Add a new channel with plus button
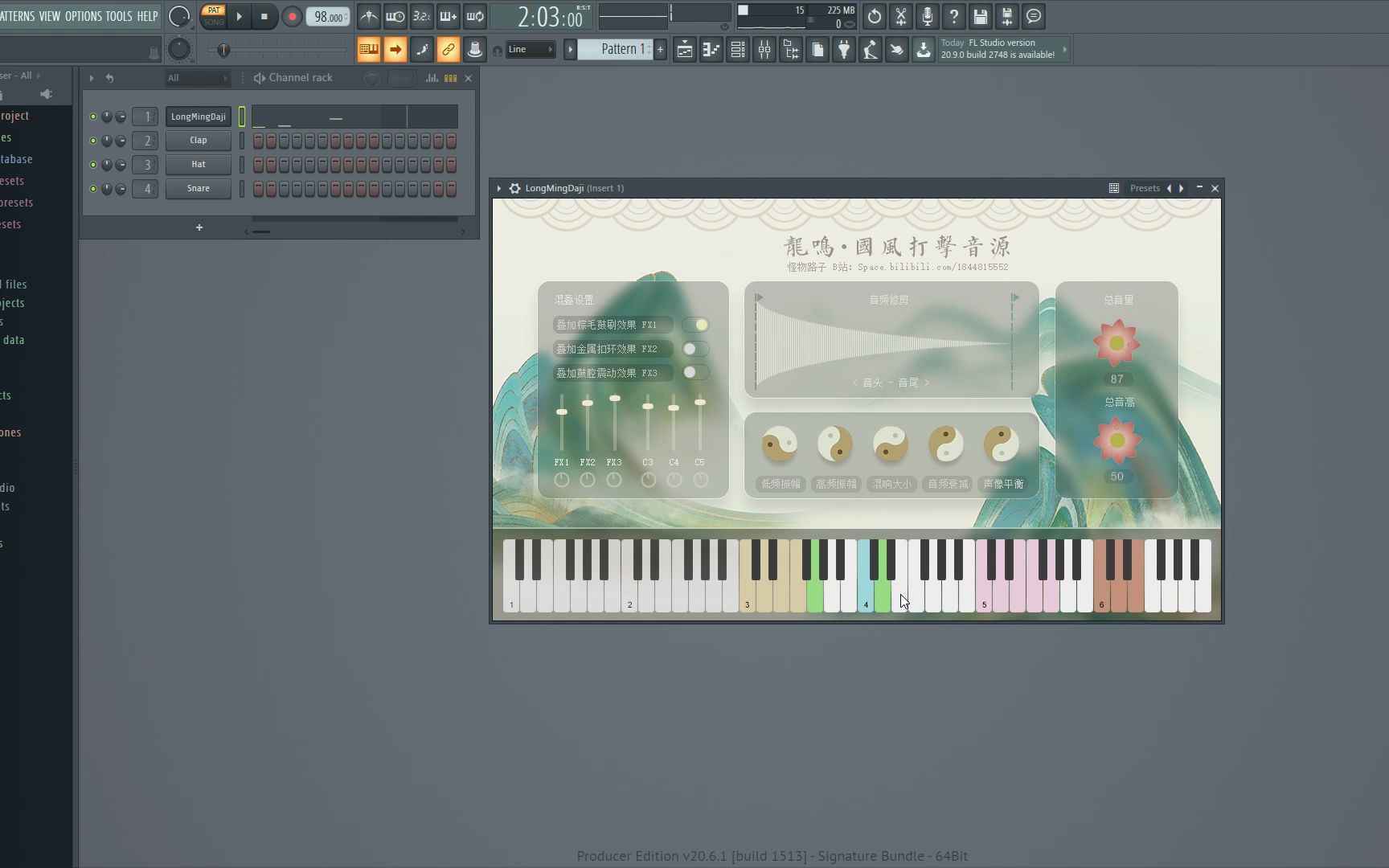Image resolution: width=1389 pixels, height=868 pixels. tap(199, 227)
